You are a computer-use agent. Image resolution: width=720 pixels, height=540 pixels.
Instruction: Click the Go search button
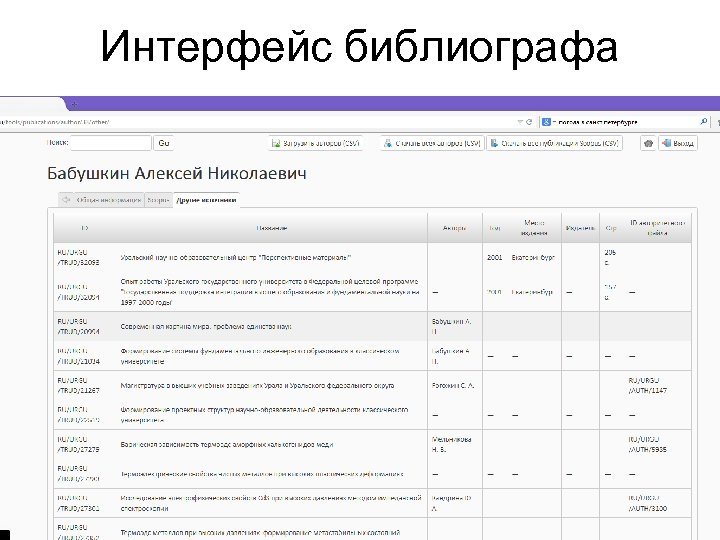click(164, 143)
